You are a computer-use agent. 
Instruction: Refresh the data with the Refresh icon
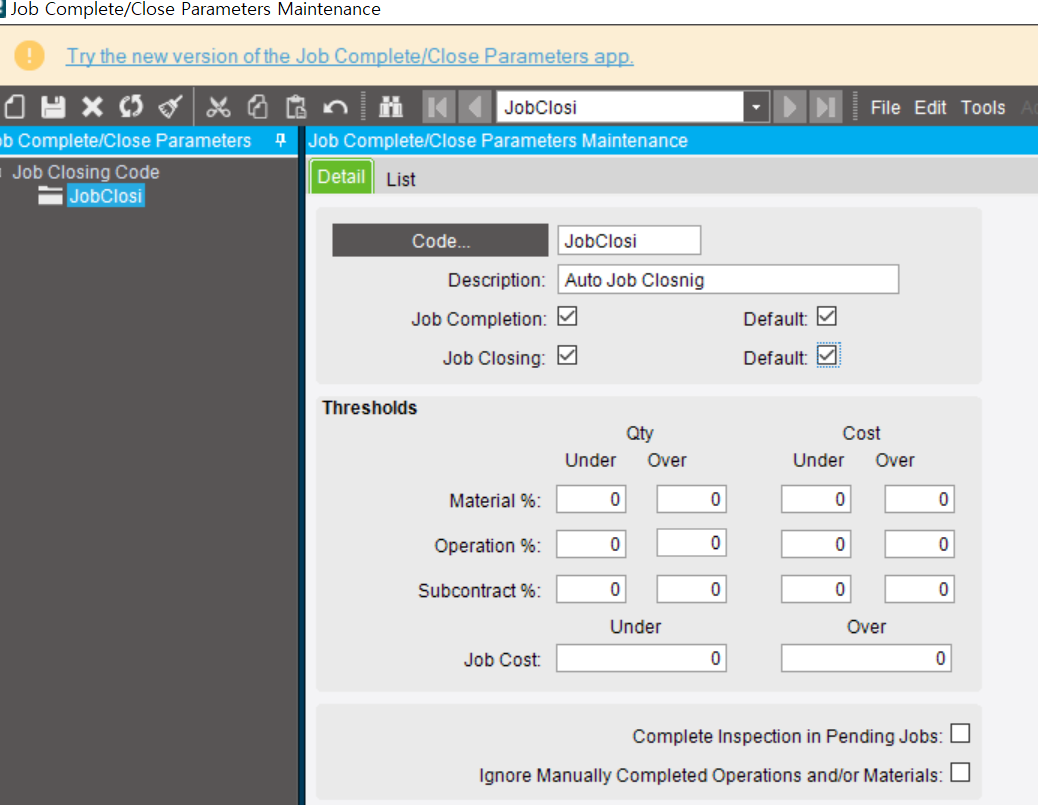pyautogui.click(x=130, y=106)
